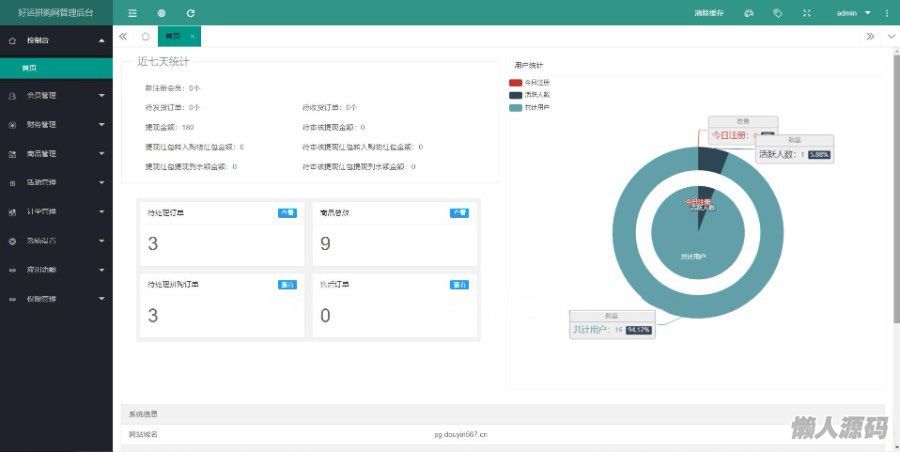Click the tag note icon in header
The image size is (900, 452).
coord(777,13)
